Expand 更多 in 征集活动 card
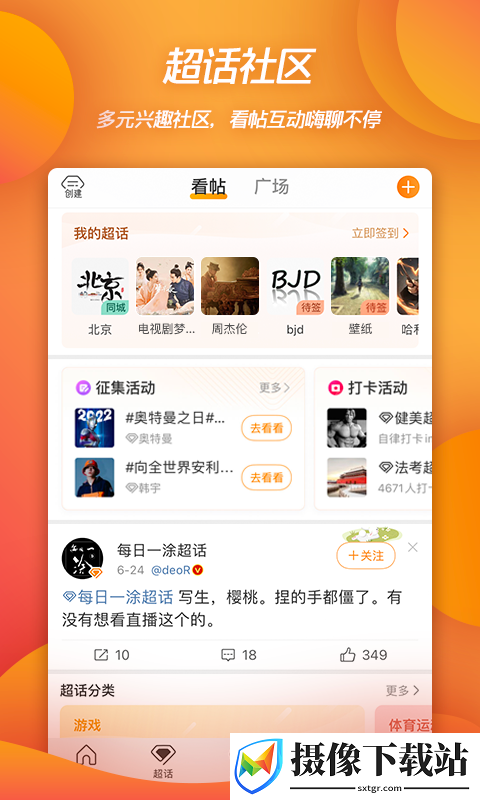The height and width of the screenshot is (800, 480). tap(274, 388)
